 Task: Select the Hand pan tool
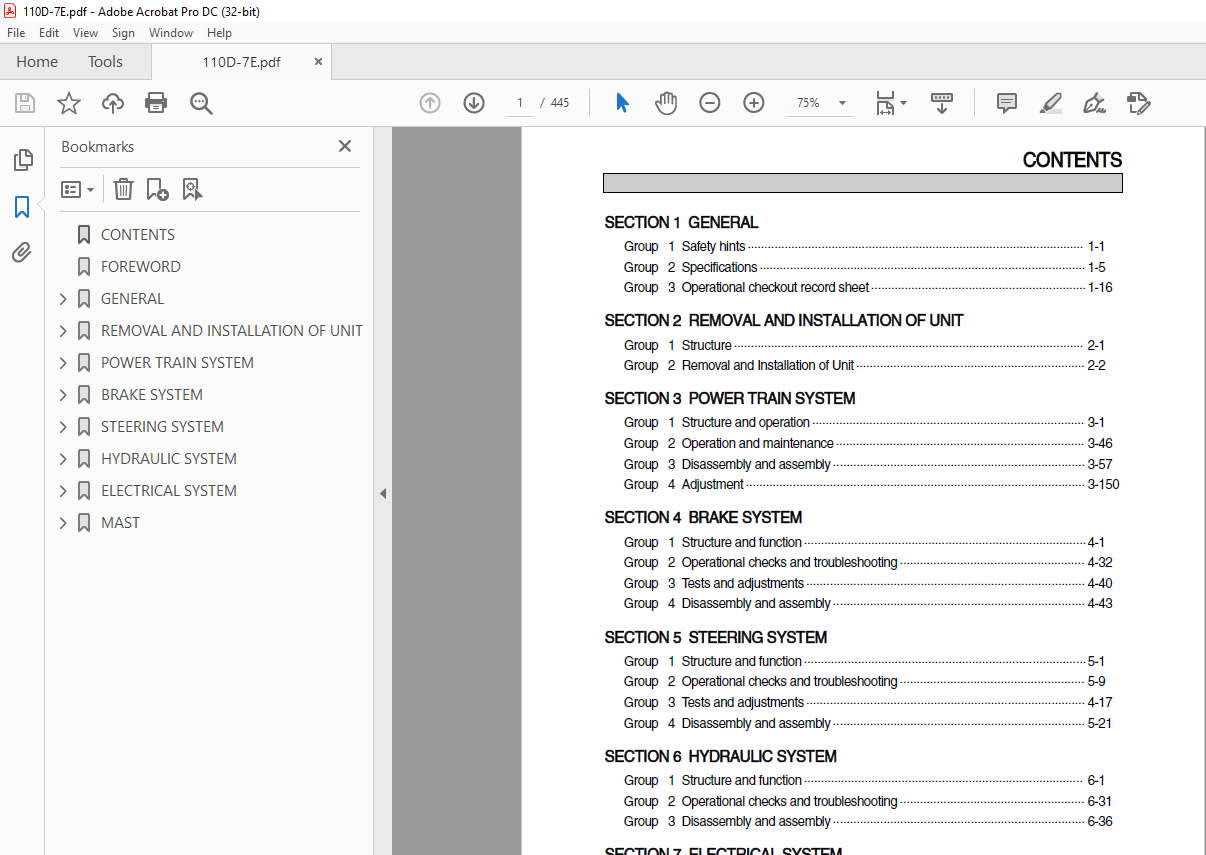[666, 103]
